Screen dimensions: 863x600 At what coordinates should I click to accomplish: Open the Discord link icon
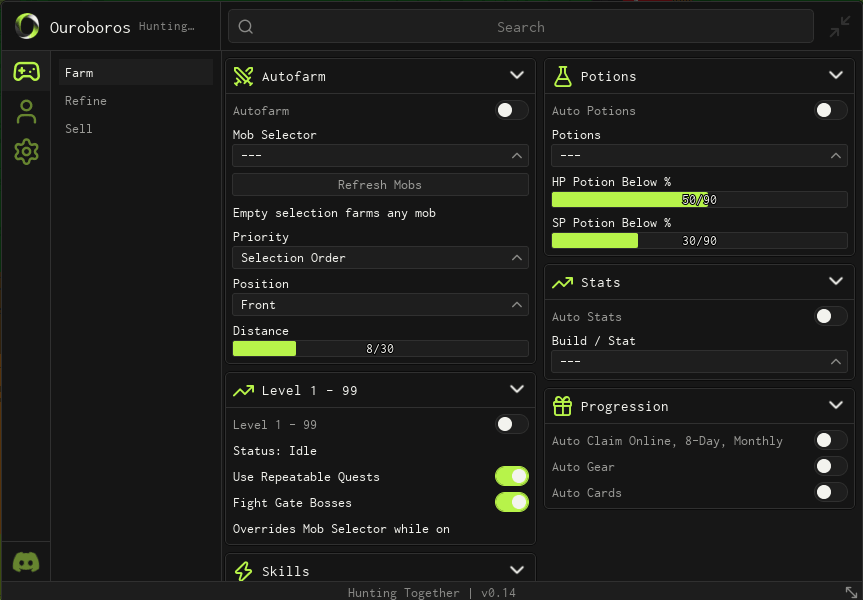(x=26, y=562)
